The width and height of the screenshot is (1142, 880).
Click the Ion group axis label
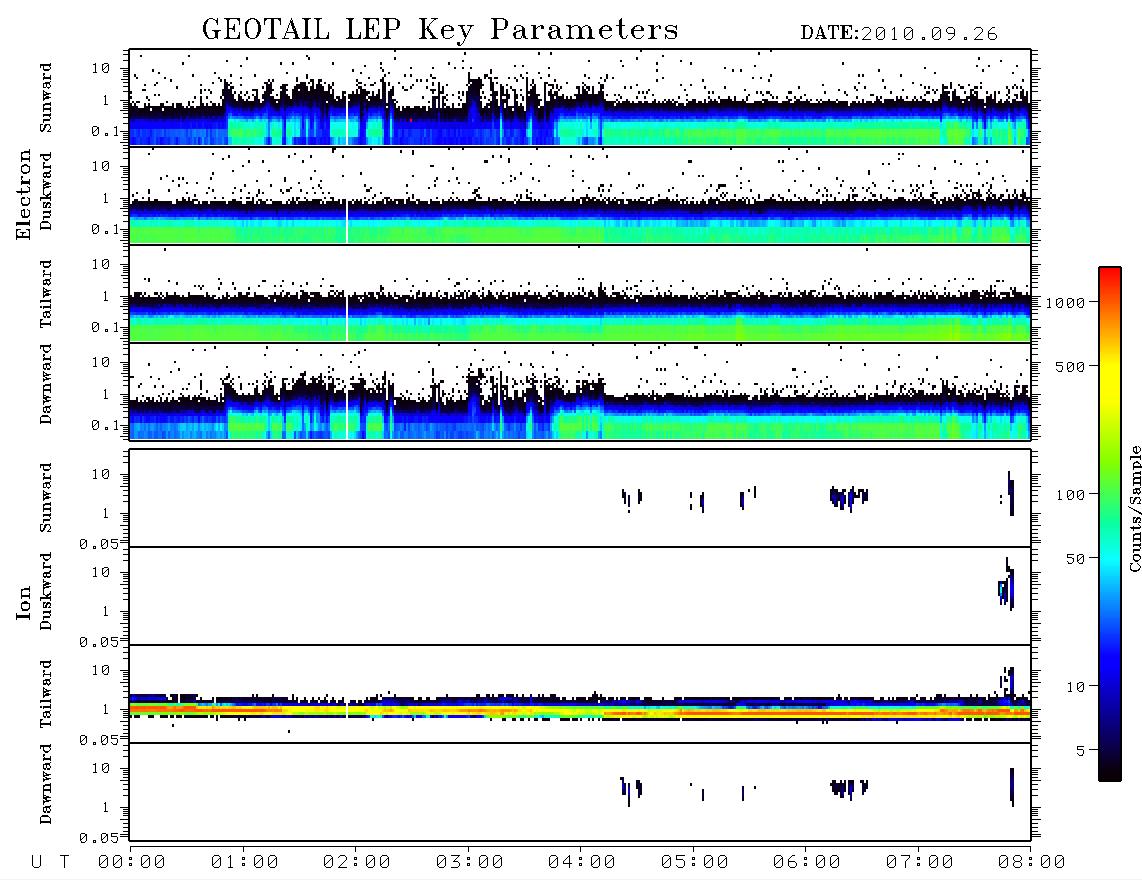coord(24,603)
